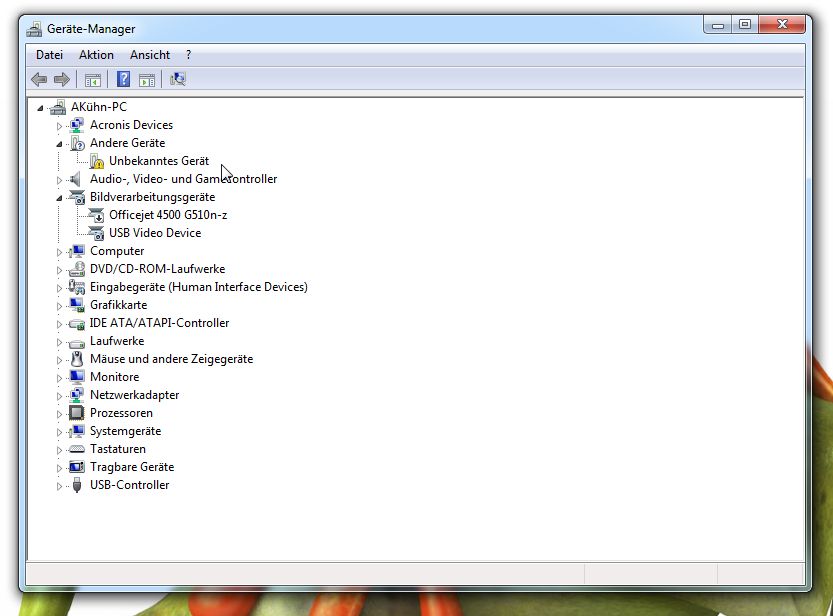Select the DVD/CD-ROM-Laufwerke label
The image size is (833, 616).
point(157,269)
